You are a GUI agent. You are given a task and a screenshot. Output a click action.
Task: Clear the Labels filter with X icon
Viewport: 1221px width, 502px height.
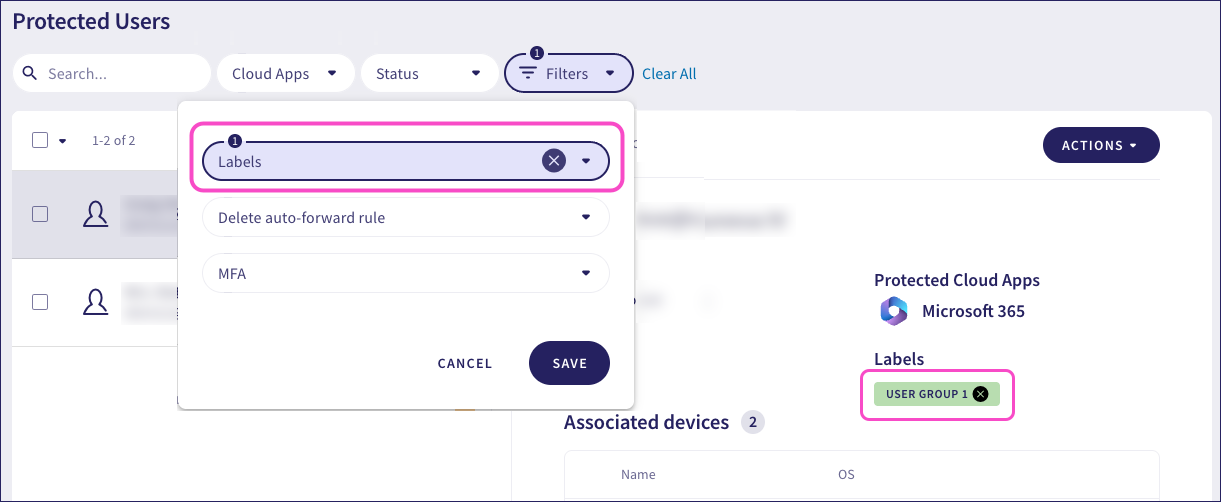point(554,161)
